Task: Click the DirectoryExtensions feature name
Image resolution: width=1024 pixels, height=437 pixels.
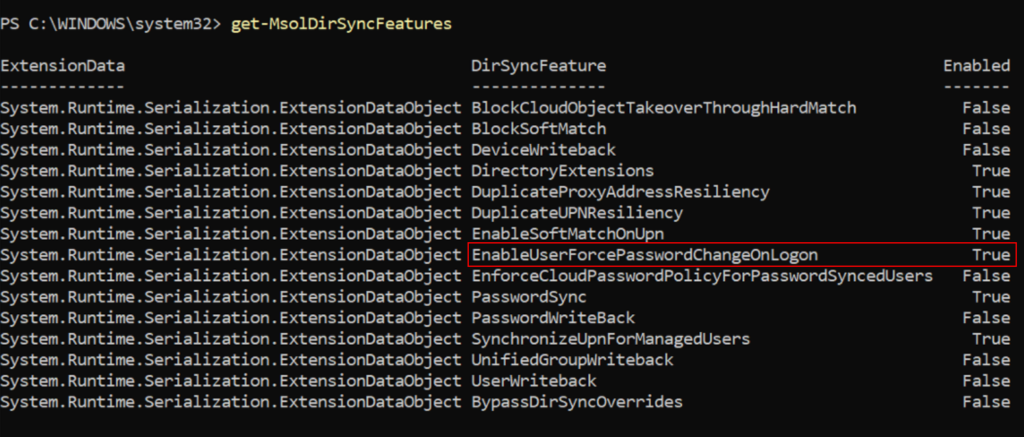Action: coord(562,171)
